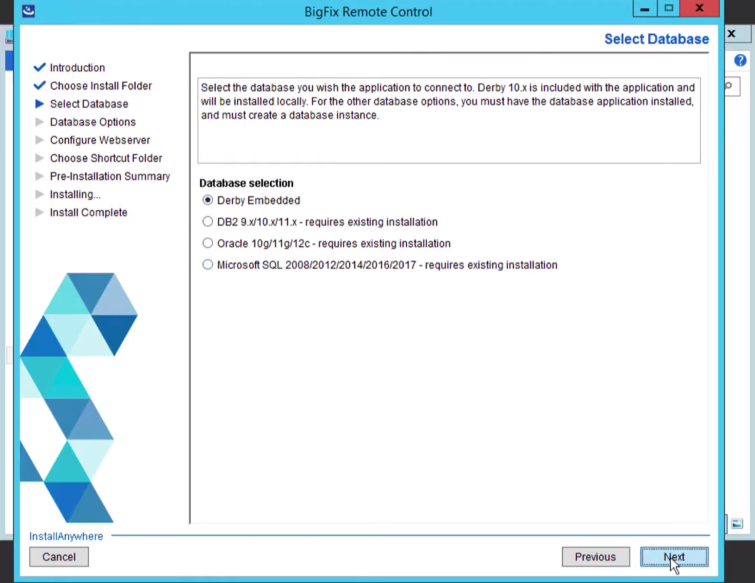
Task: Click the Database selection heading
Action: pos(246,183)
